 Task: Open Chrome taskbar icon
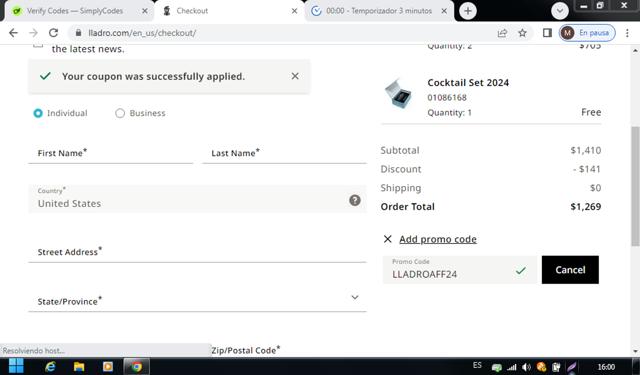[x=136, y=367]
